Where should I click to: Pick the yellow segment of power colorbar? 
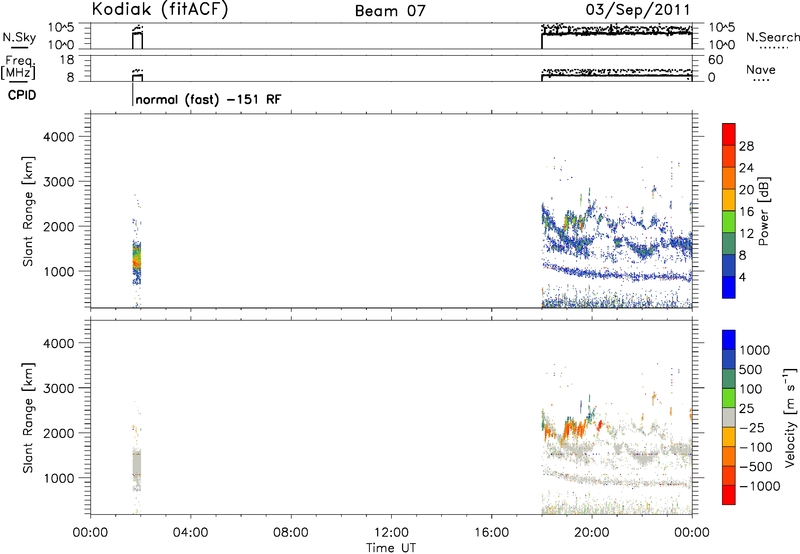[x=729, y=200]
